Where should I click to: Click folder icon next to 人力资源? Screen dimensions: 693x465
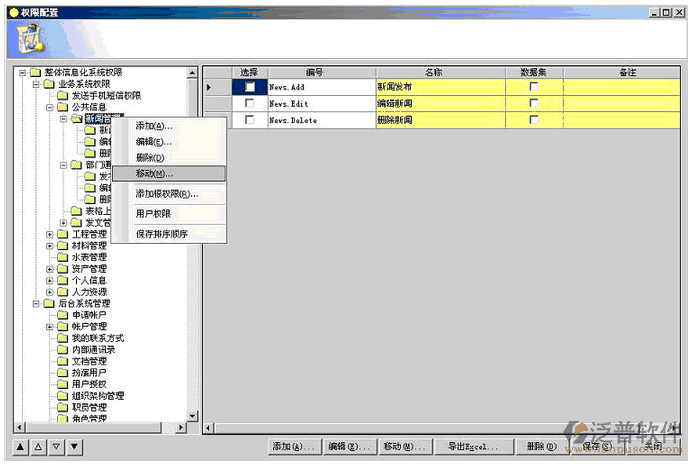point(63,292)
